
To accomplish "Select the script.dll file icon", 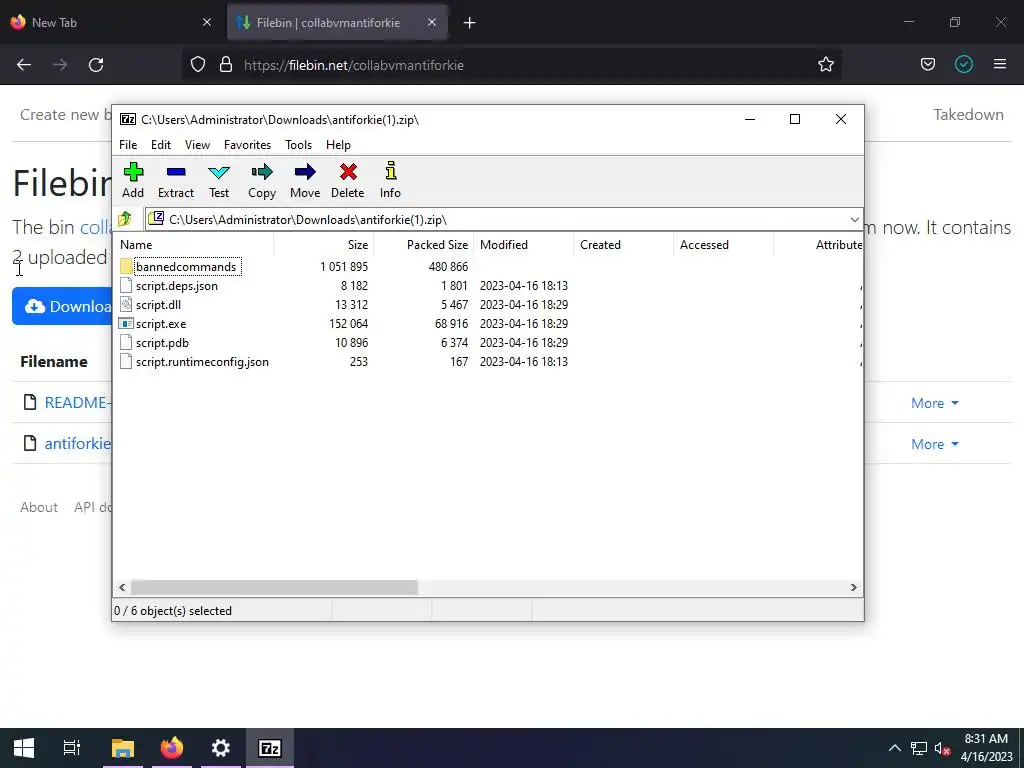I will (126, 304).
